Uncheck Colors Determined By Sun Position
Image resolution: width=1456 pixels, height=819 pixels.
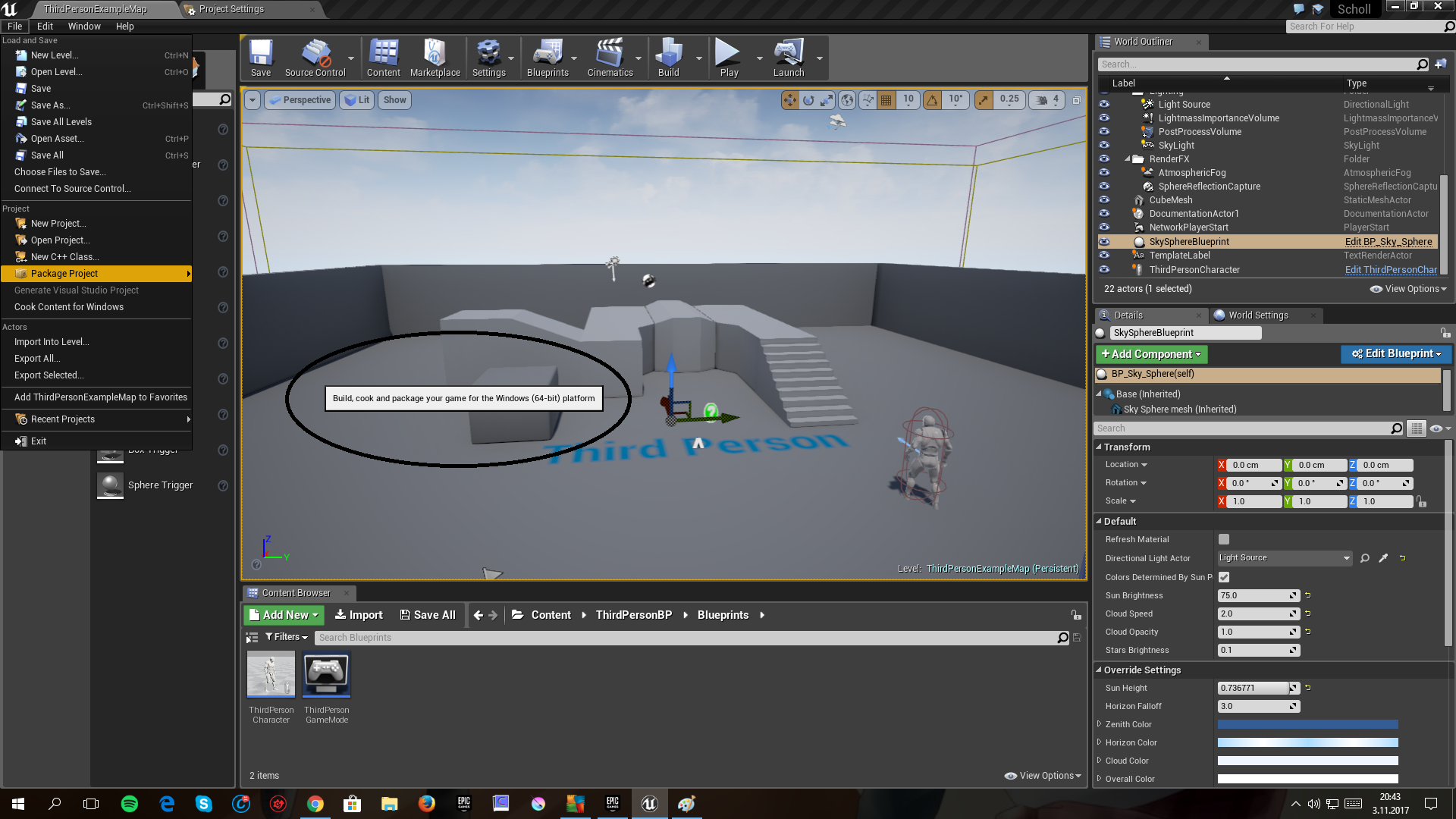tap(1224, 577)
